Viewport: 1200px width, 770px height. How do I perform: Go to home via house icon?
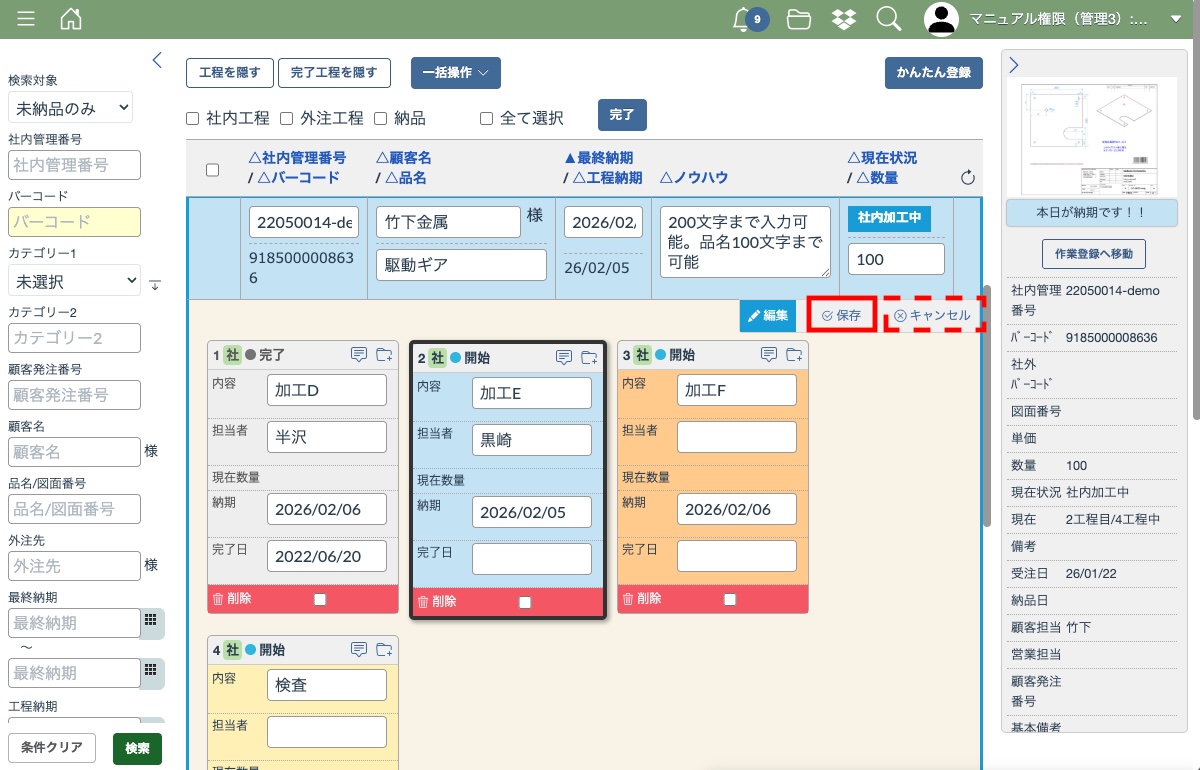point(71,19)
